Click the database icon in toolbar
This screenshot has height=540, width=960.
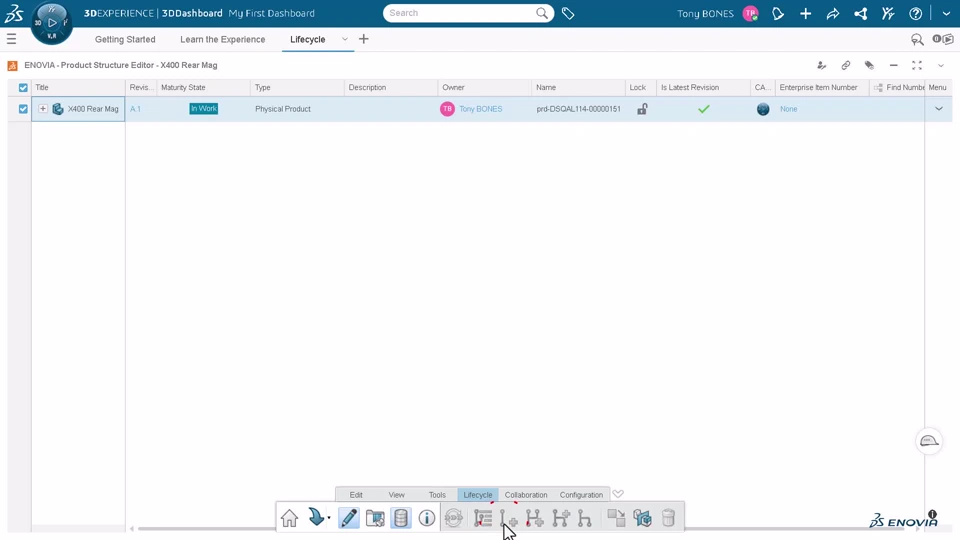[x=400, y=518]
